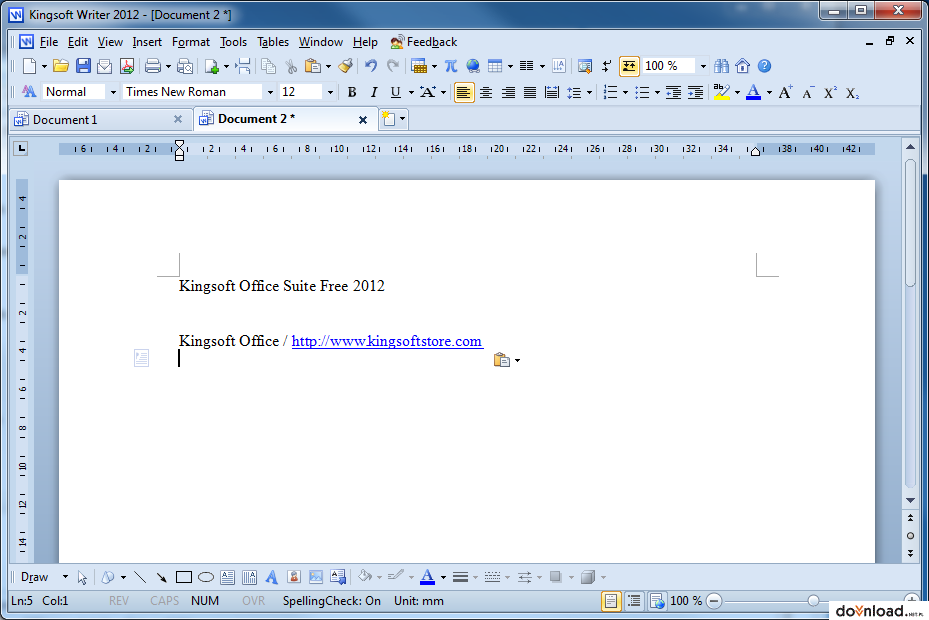The height and width of the screenshot is (620, 929).
Task: Grow the font size with the A+ icon
Action: coord(786,92)
